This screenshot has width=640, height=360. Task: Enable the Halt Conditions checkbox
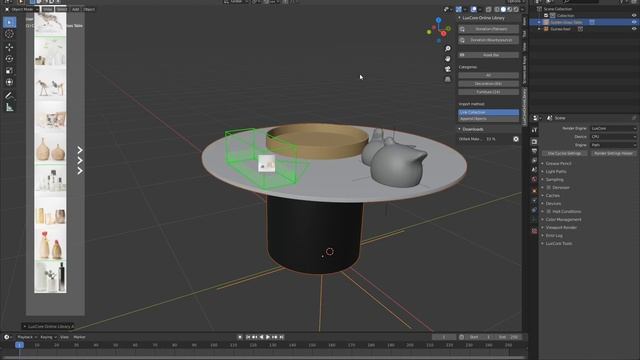549,211
